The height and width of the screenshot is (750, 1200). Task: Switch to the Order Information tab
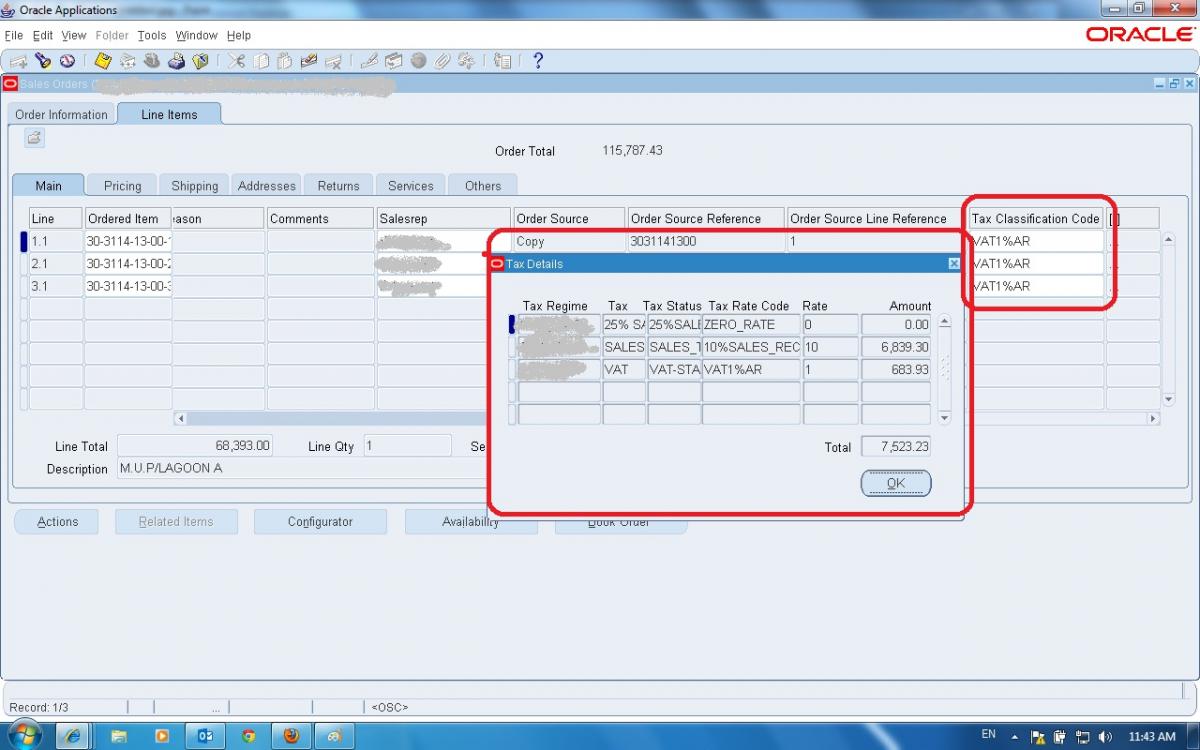point(61,114)
